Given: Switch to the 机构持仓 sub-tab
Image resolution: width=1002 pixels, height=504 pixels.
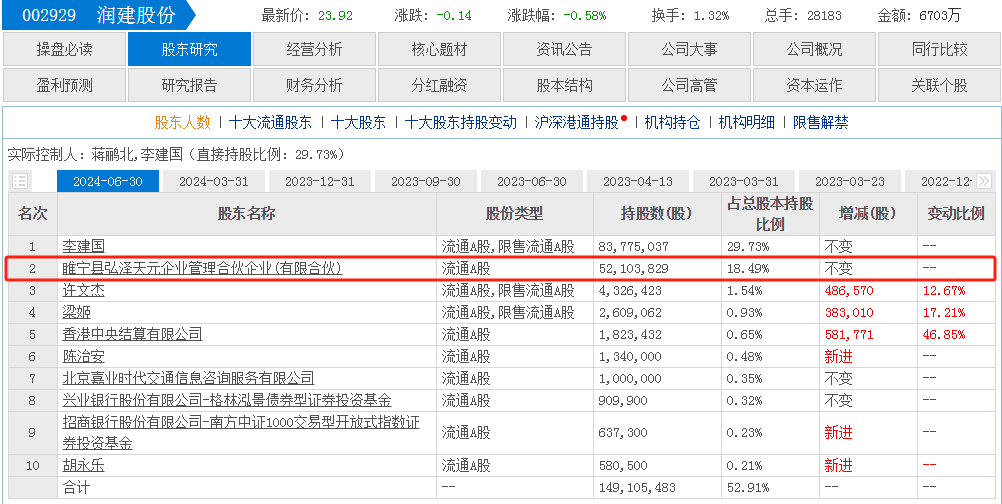Looking at the screenshot, I should click(673, 123).
